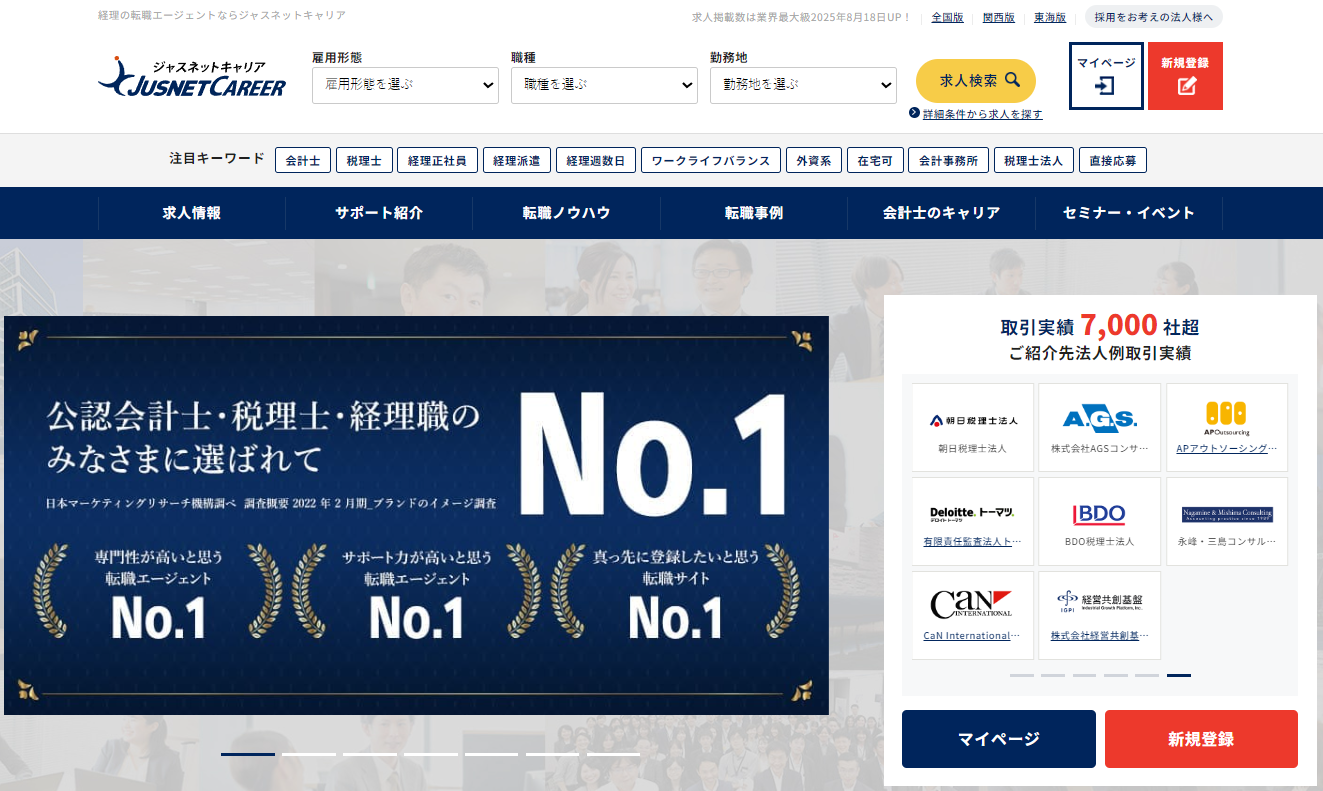The width and height of the screenshot is (1323, 791).
Task: Select the active last company carousel dot
Action: point(1179,675)
